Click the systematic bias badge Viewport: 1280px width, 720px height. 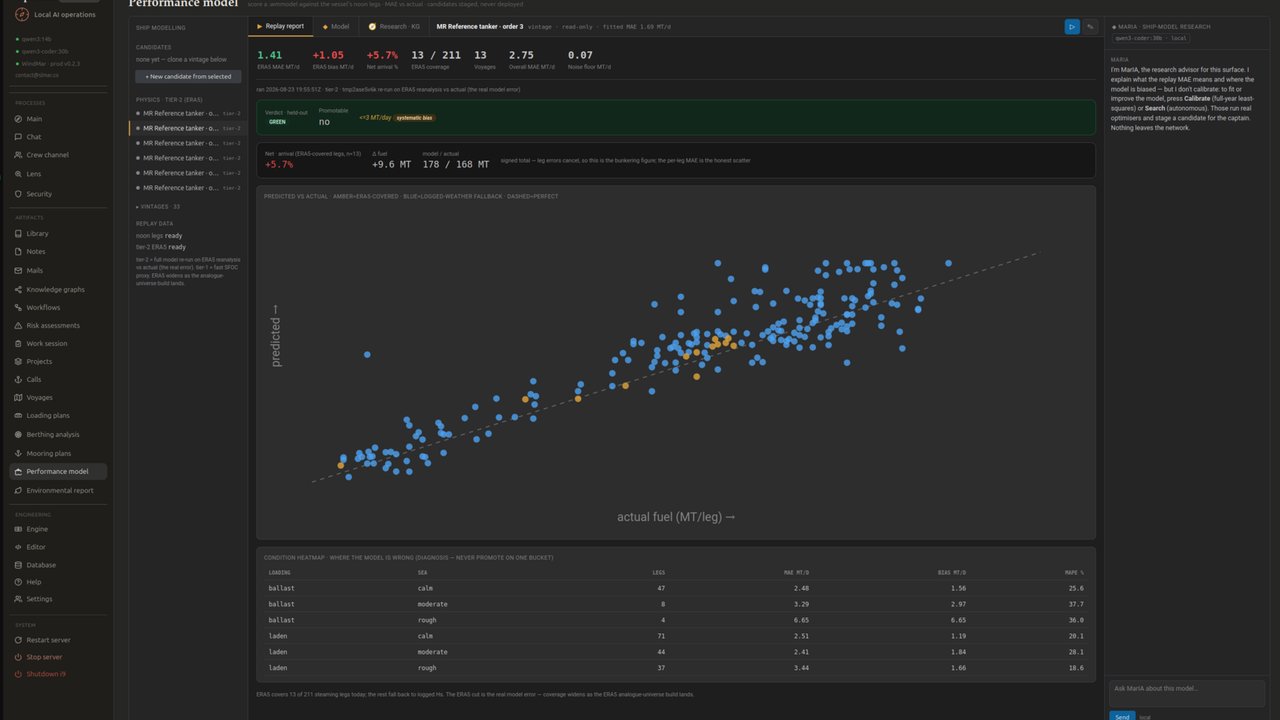click(x=414, y=118)
